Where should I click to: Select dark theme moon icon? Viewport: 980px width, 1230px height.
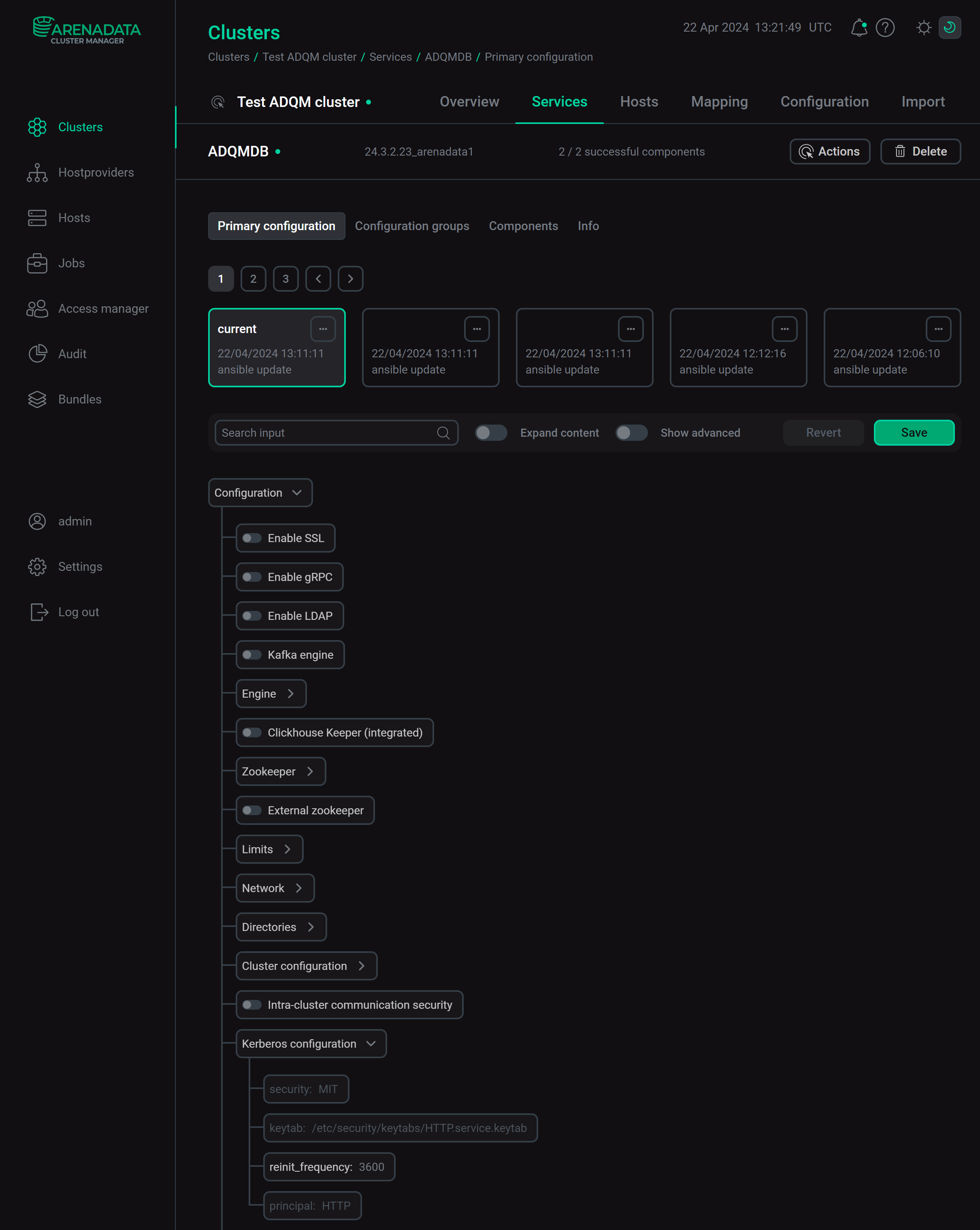(x=950, y=28)
